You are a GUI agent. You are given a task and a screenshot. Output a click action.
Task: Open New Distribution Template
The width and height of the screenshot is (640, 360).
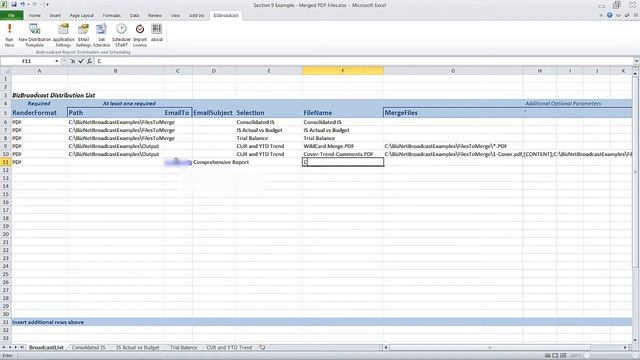pos(35,35)
